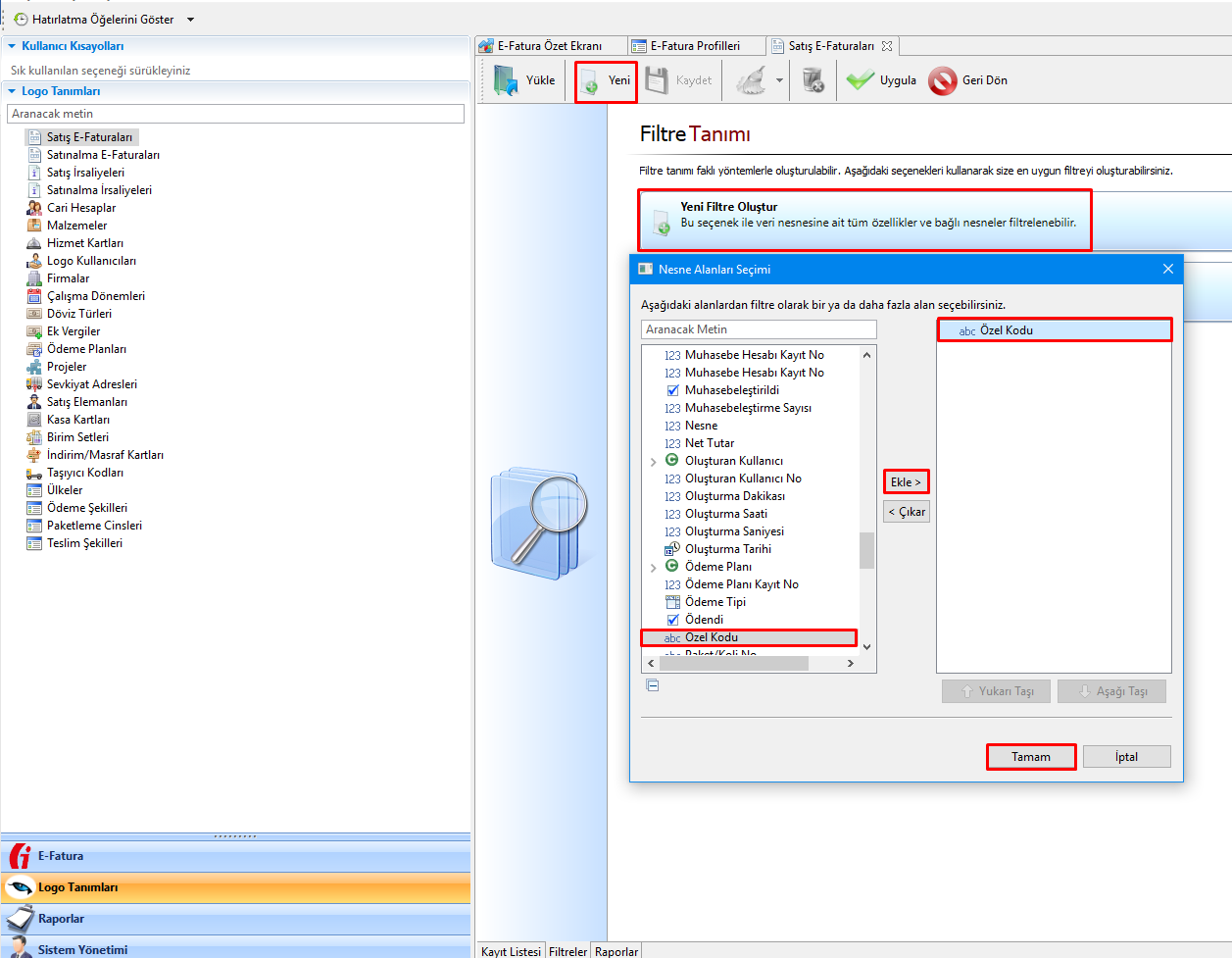Click the Yeni new record icon

click(590, 82)
